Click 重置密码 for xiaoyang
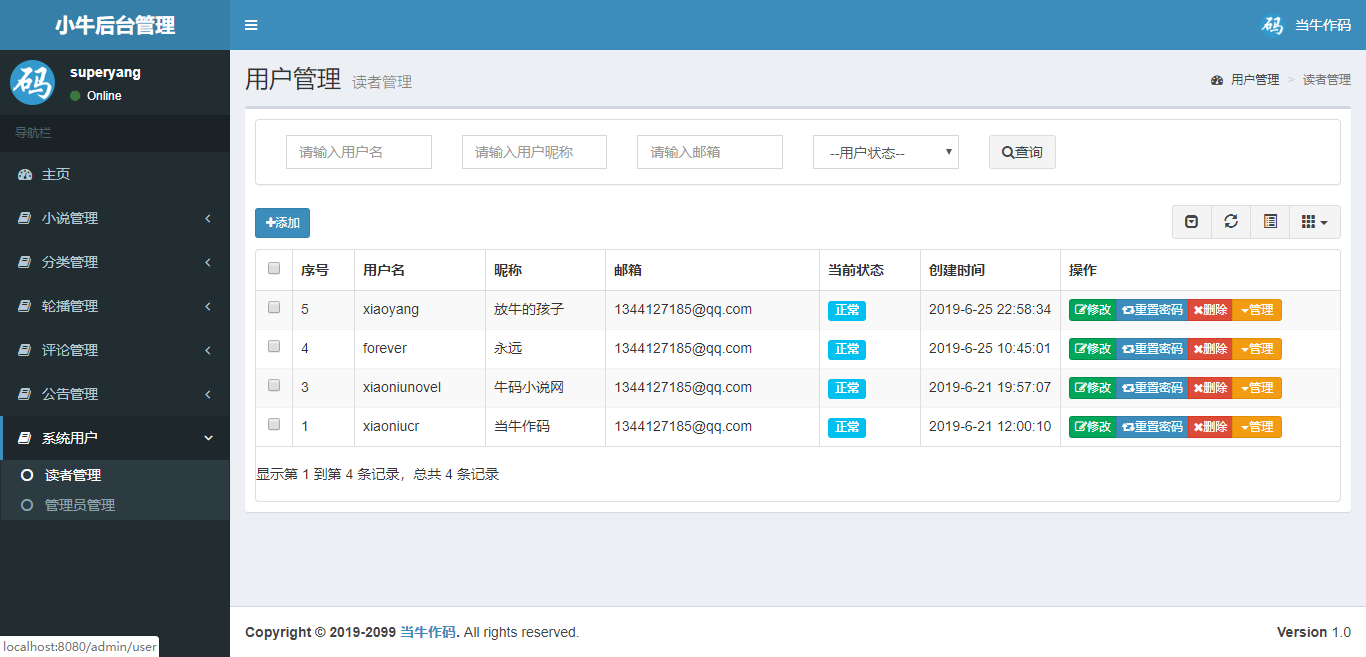 click(1152, 310)
